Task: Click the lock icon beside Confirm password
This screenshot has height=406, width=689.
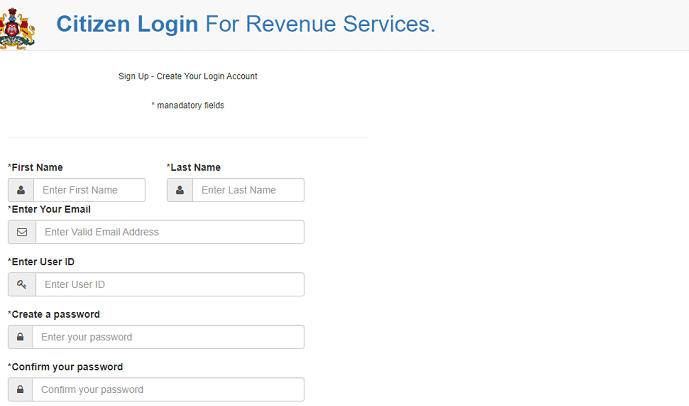Action: coord(20,389)
